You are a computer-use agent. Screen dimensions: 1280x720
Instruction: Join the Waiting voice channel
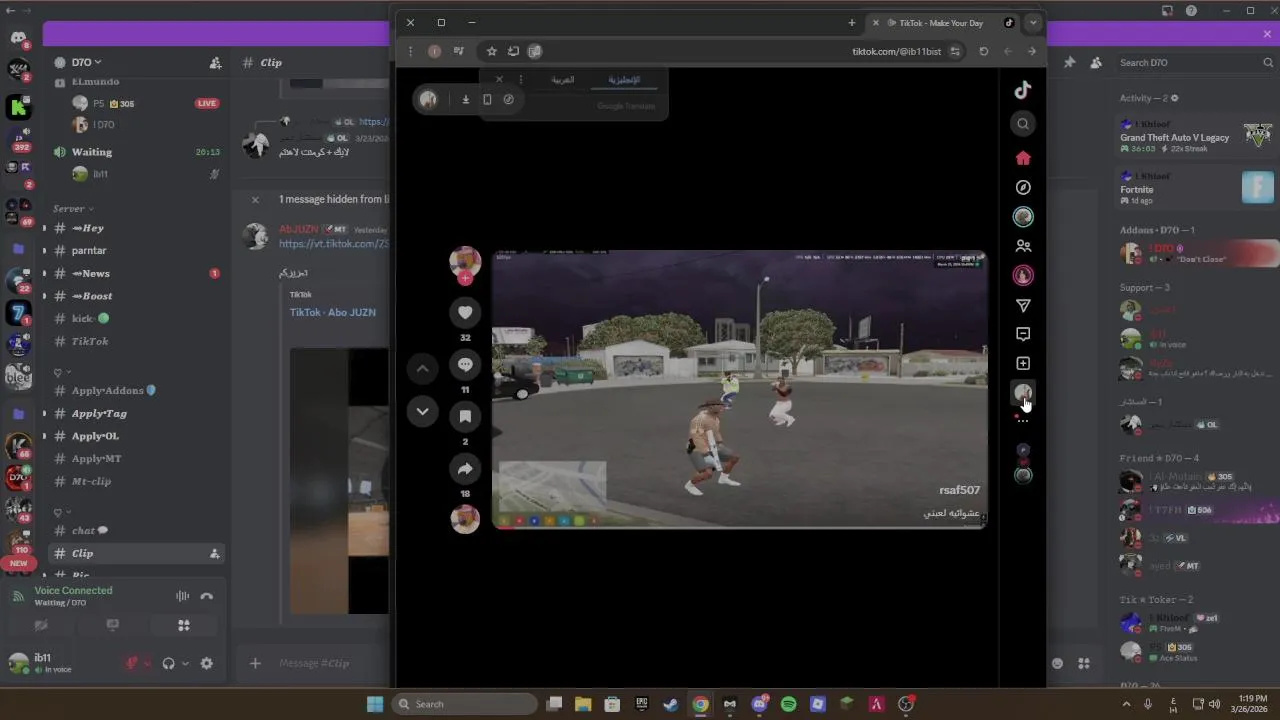pos(137,152)
